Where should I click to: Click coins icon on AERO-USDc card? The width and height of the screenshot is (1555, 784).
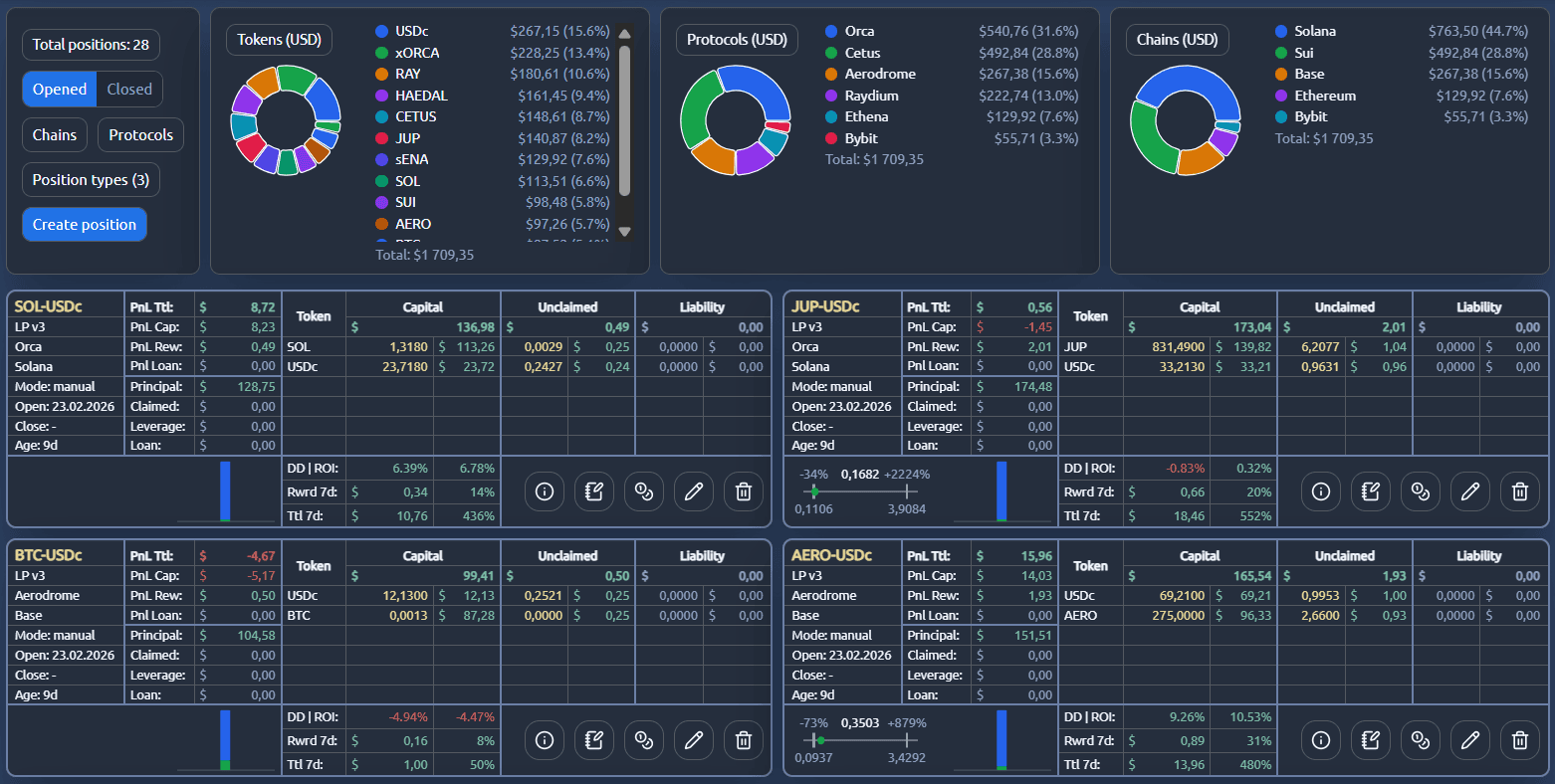coord(1421,740)
